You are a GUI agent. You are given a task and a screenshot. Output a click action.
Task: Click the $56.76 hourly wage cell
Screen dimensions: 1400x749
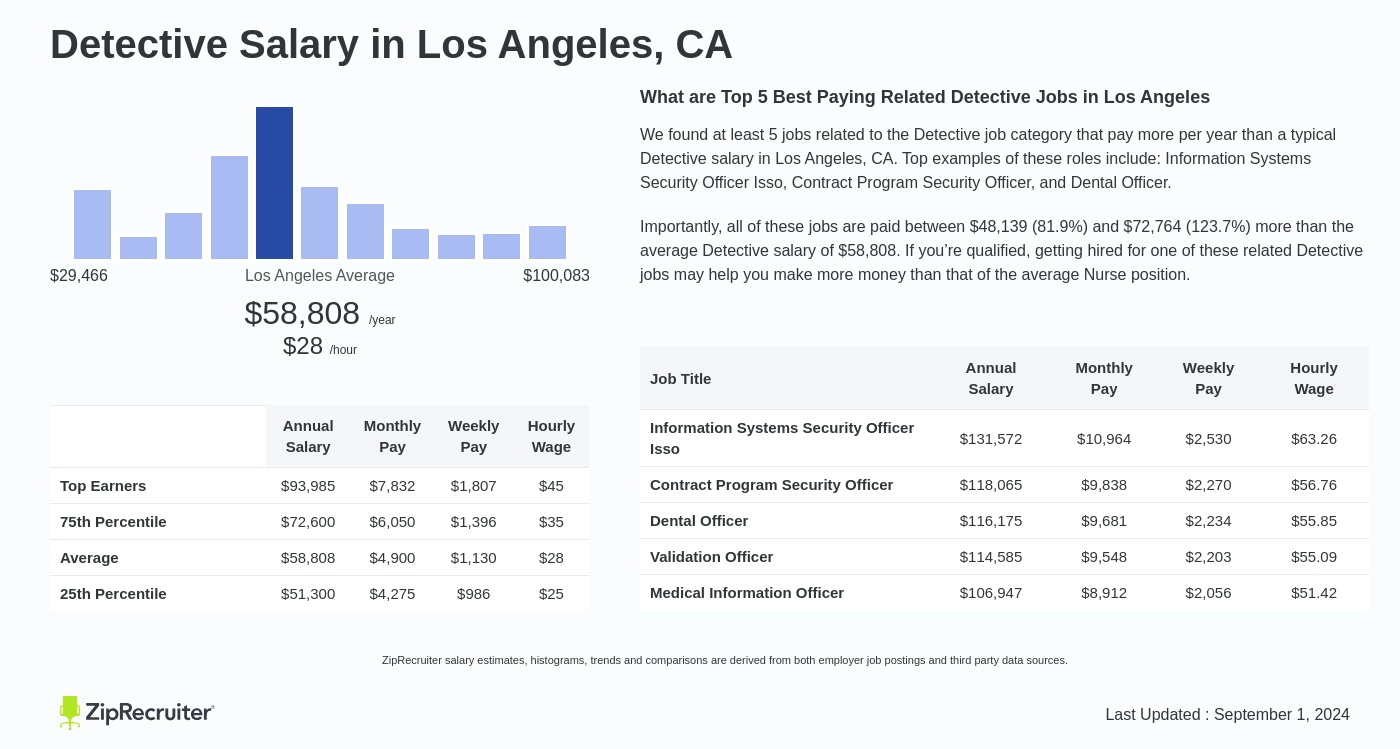pyautogui.click(x=1314, y=485)
